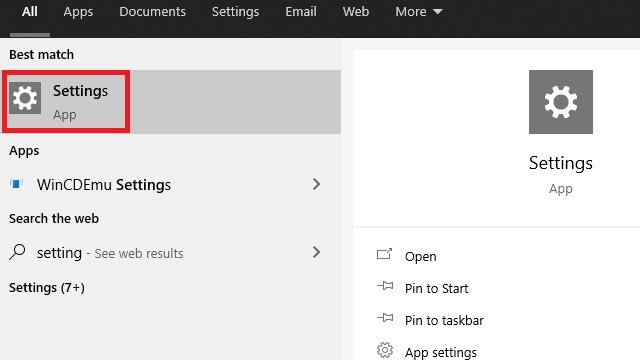Screen dimensions: 640x360
Task: Select the Web filter tab
Action: click(x=356, y=11)
